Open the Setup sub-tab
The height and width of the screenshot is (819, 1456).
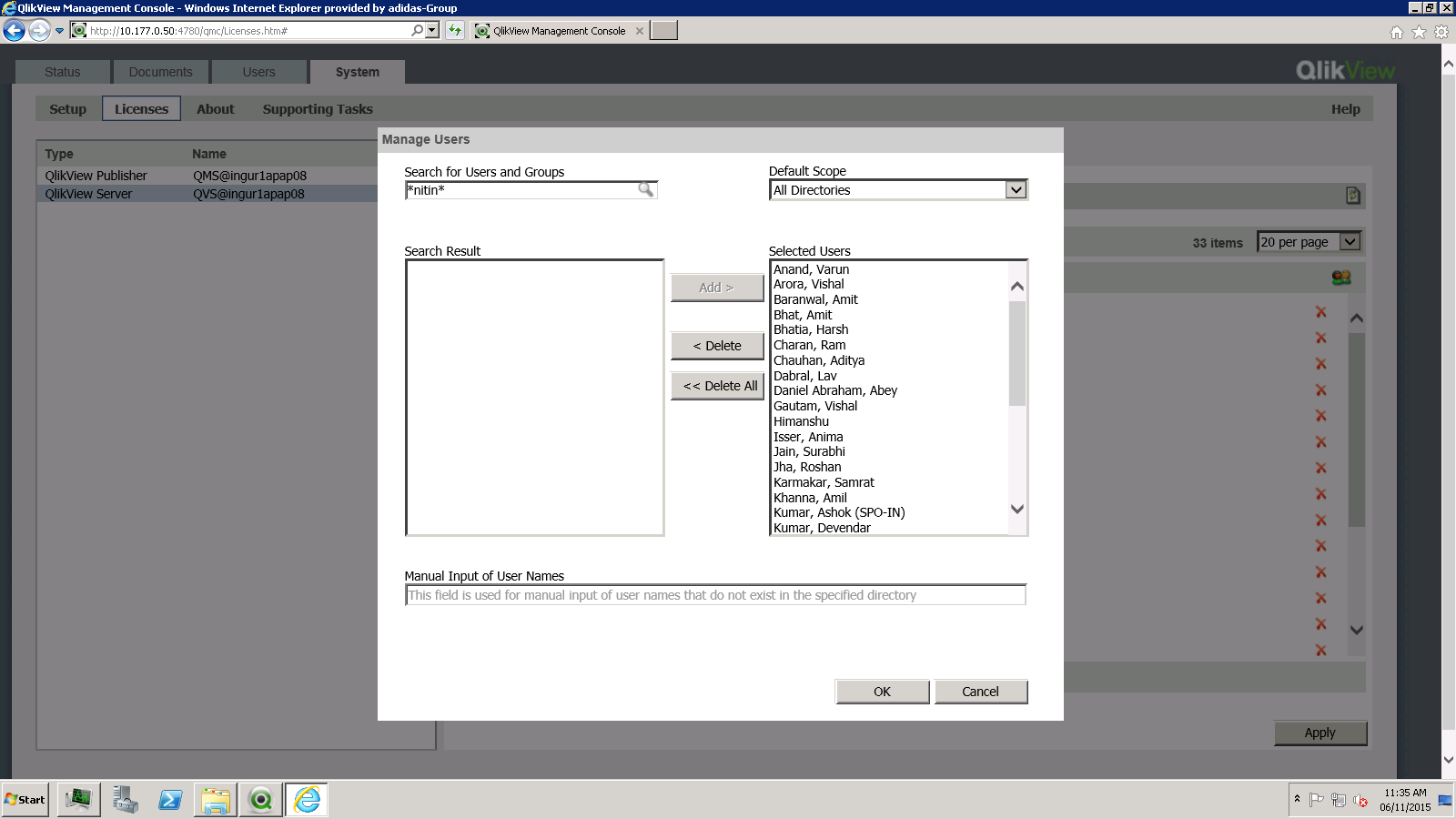click(67, 109)
